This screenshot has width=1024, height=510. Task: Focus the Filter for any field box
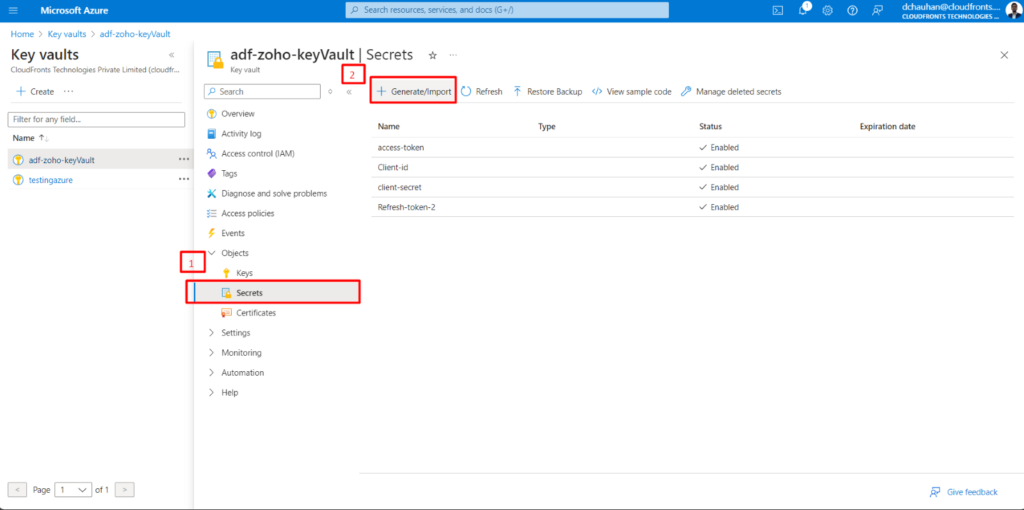click(x=96, y=120)
